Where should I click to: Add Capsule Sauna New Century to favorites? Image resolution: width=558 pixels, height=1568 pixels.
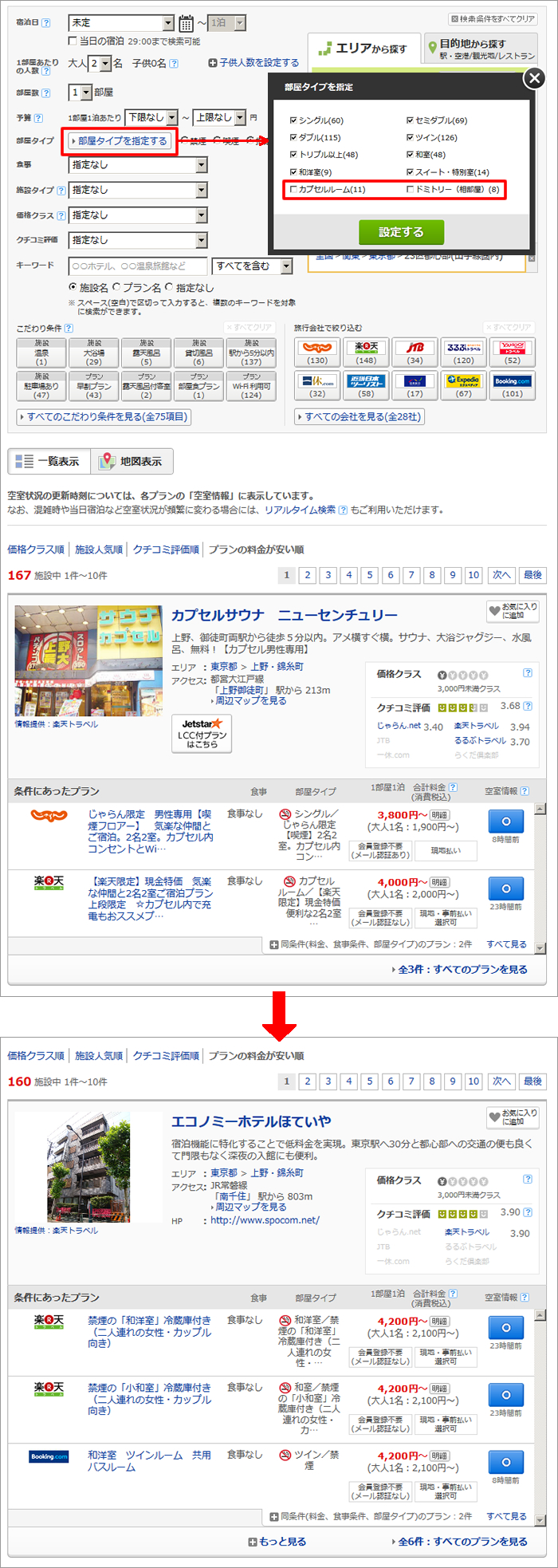(513, 611)
